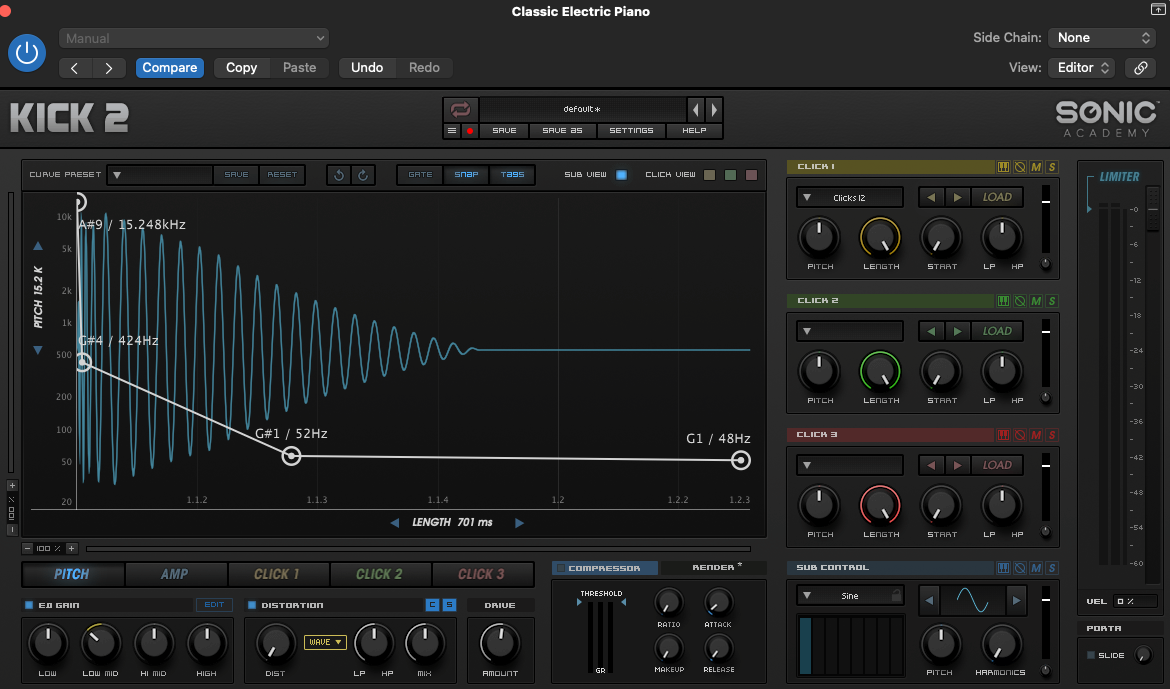Click the Load button for Click 2
This screenshot has width=1170, height=689.
(x=997, y=331)
